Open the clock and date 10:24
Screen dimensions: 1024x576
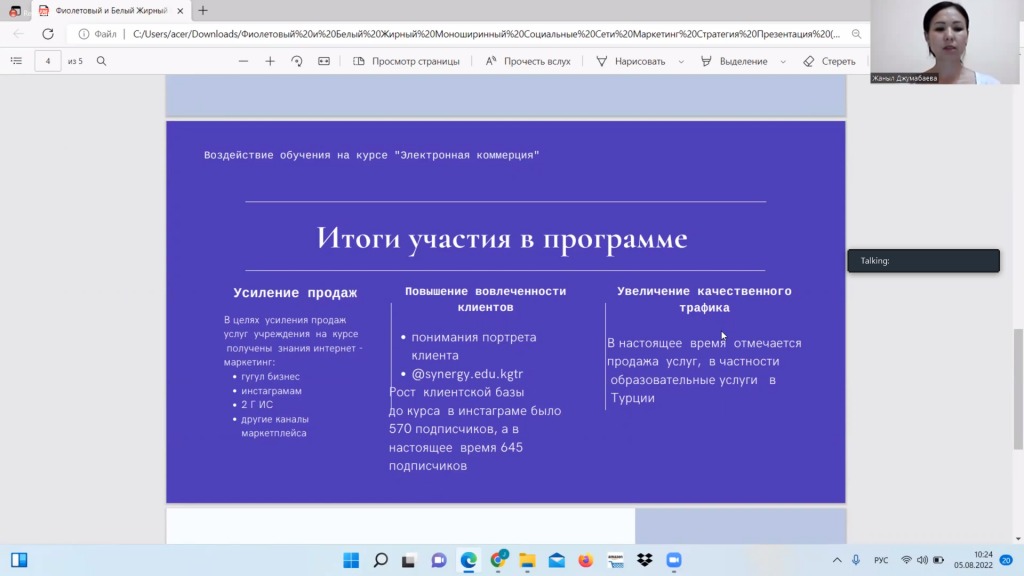coord(973,560)
